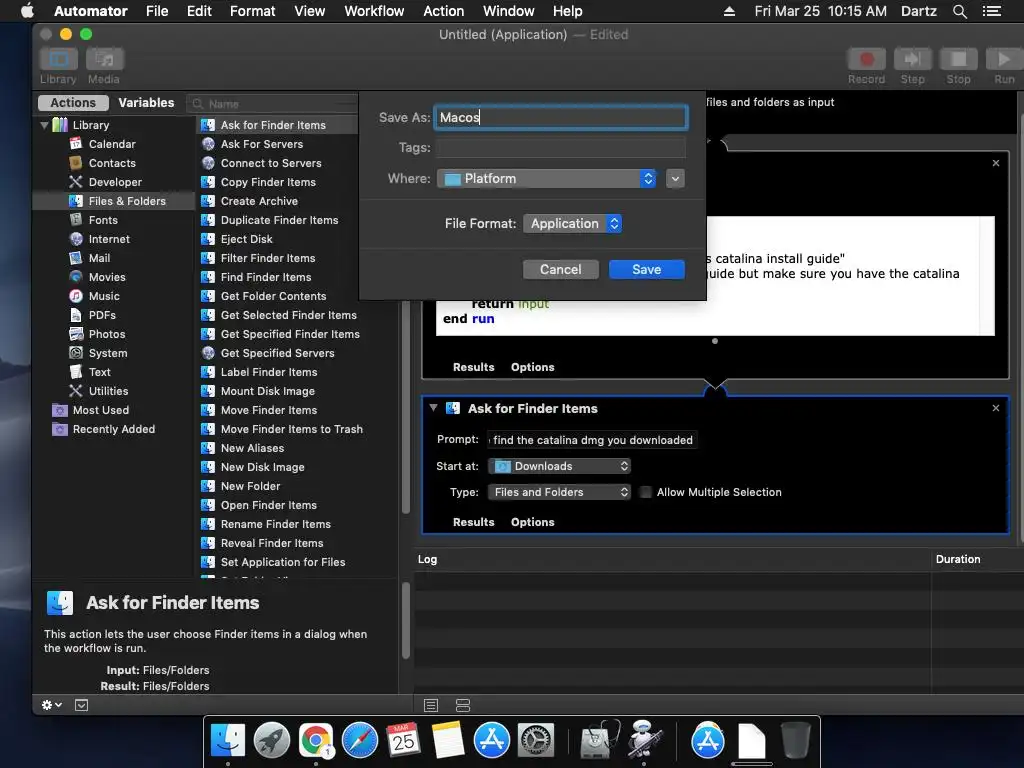Open System Preferences from the Dock
The height and width of the screenshot is (768, 1024).
tap(536, 741)
